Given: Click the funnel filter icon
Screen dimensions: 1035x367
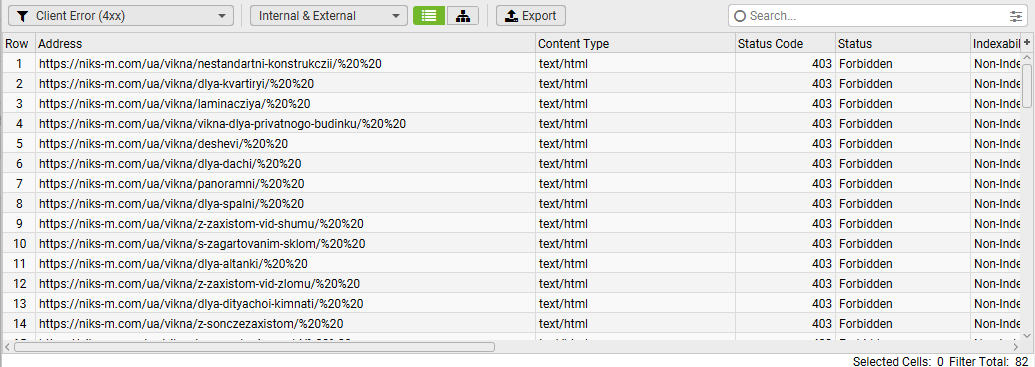Looking at the screenshot, I should 22,16.
